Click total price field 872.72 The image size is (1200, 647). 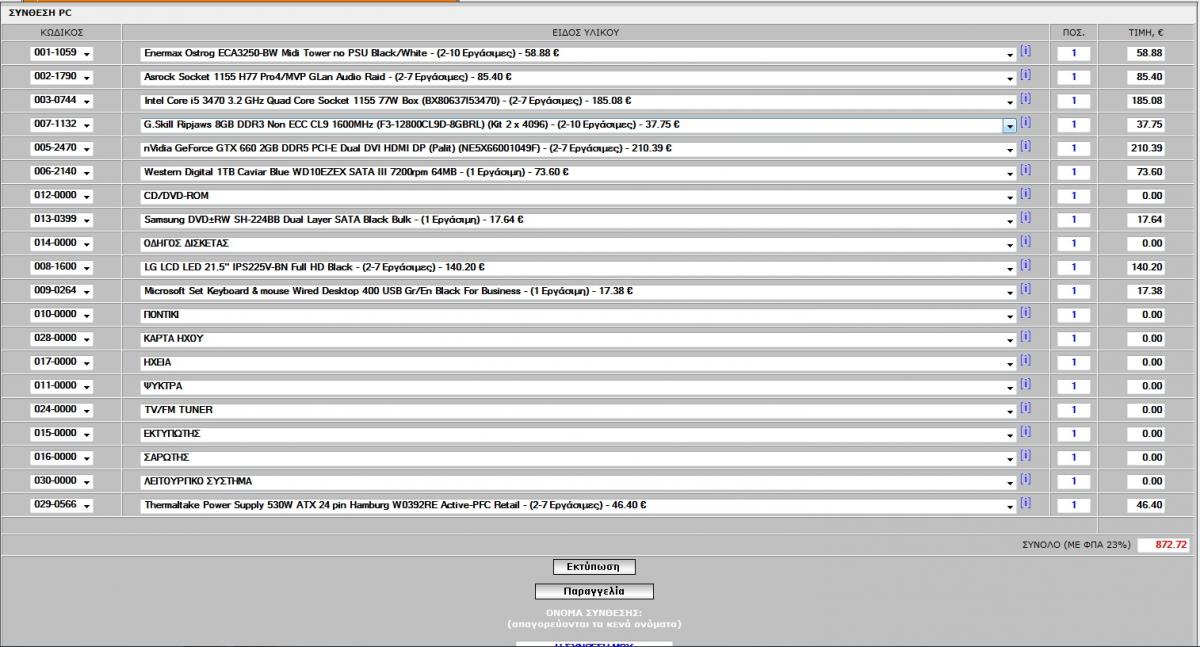[1165, 545]
